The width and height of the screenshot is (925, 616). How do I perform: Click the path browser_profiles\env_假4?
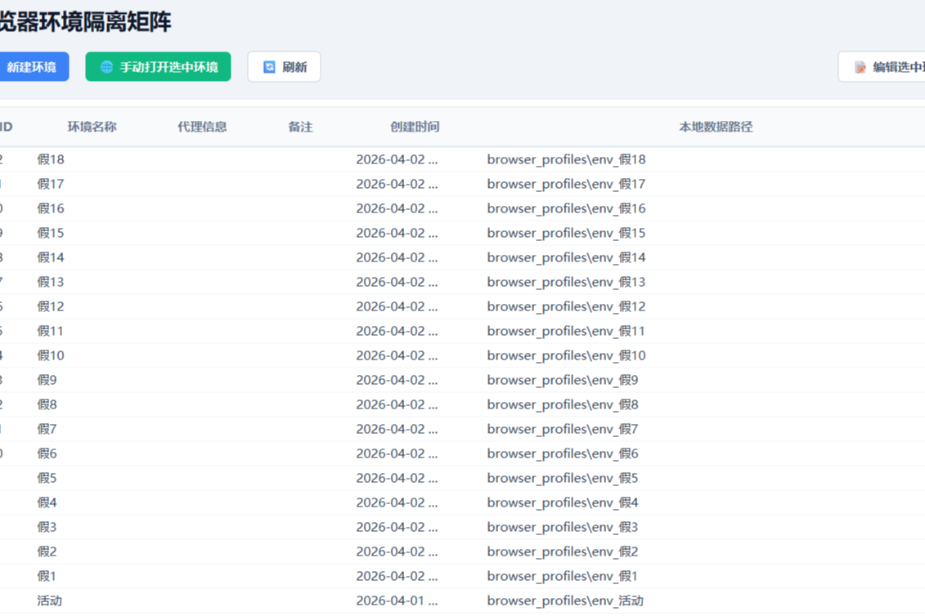(563, 502)
